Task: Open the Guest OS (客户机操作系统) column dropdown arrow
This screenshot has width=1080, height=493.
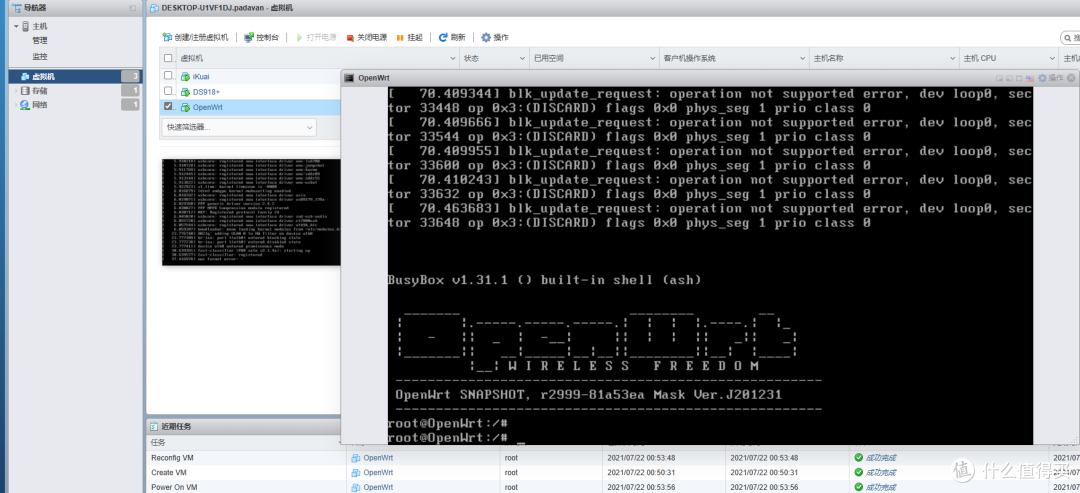Action: (801, 59)
